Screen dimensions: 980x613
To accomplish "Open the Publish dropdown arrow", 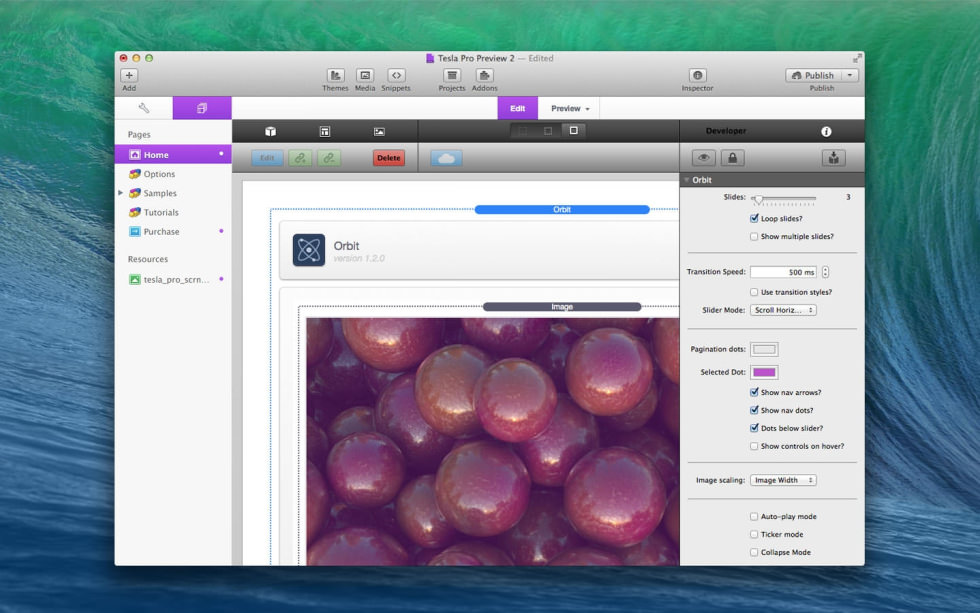I will pos(850,75).
